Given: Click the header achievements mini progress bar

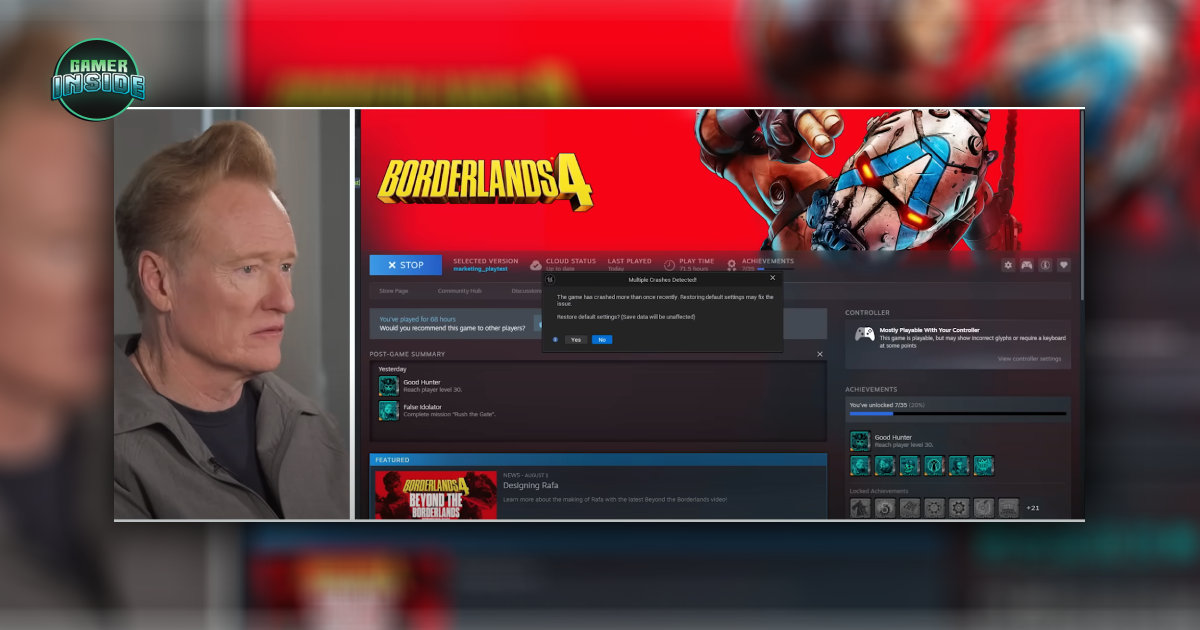Looking at the screenshot, I should (x=776, y=269).
